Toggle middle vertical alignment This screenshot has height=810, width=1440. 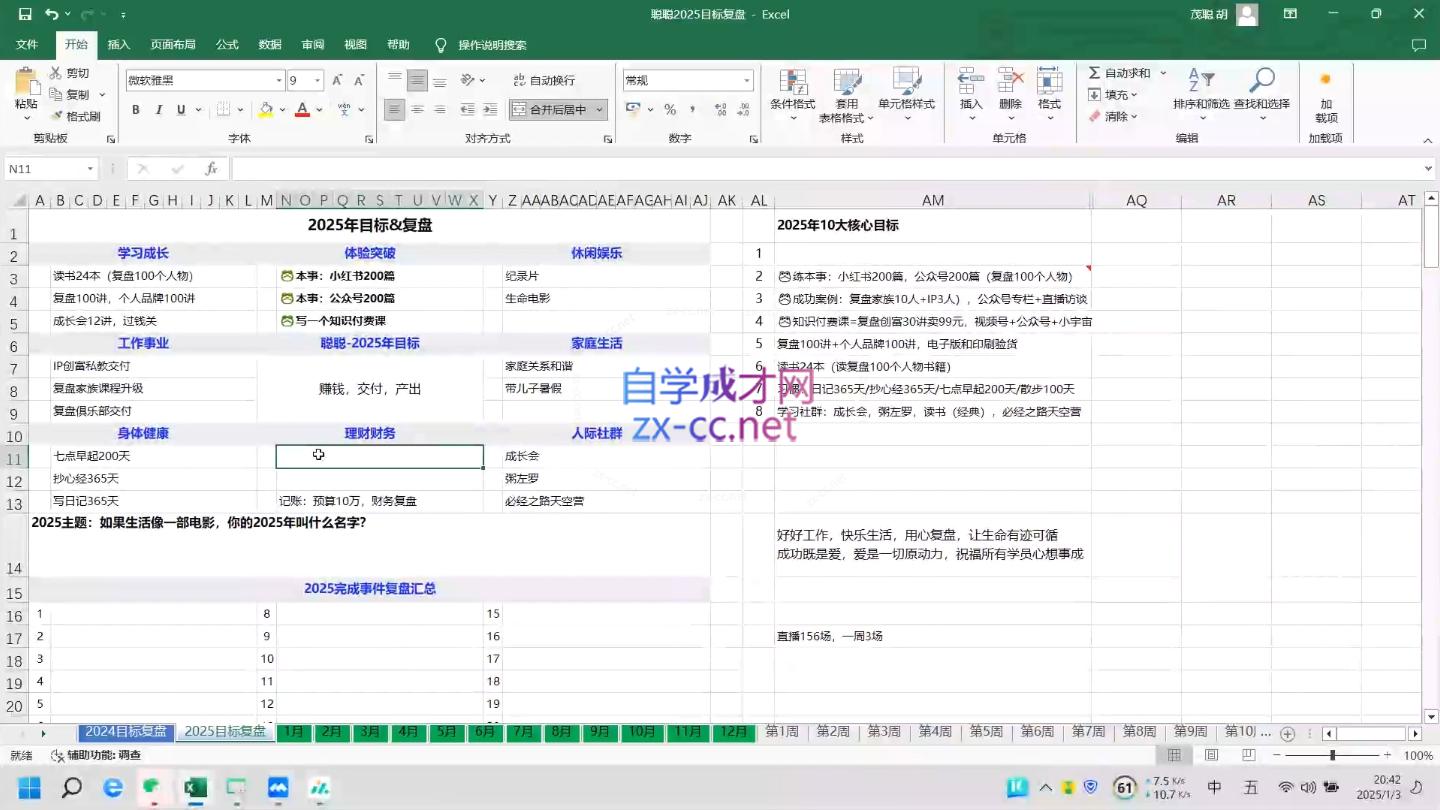[x=417, y=80]
